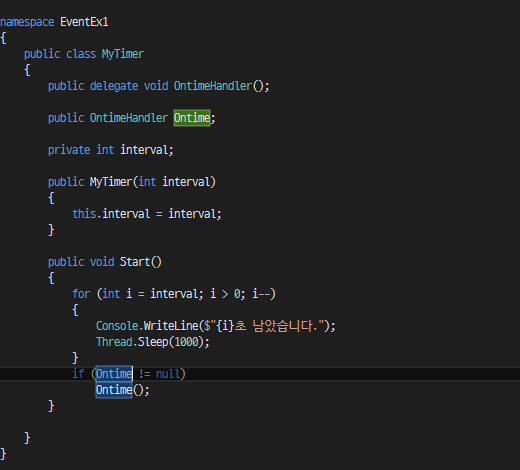Viewport: 520px width, 470px height.
Task: Click 'i--' in the for loop
Action: [261, 294]
